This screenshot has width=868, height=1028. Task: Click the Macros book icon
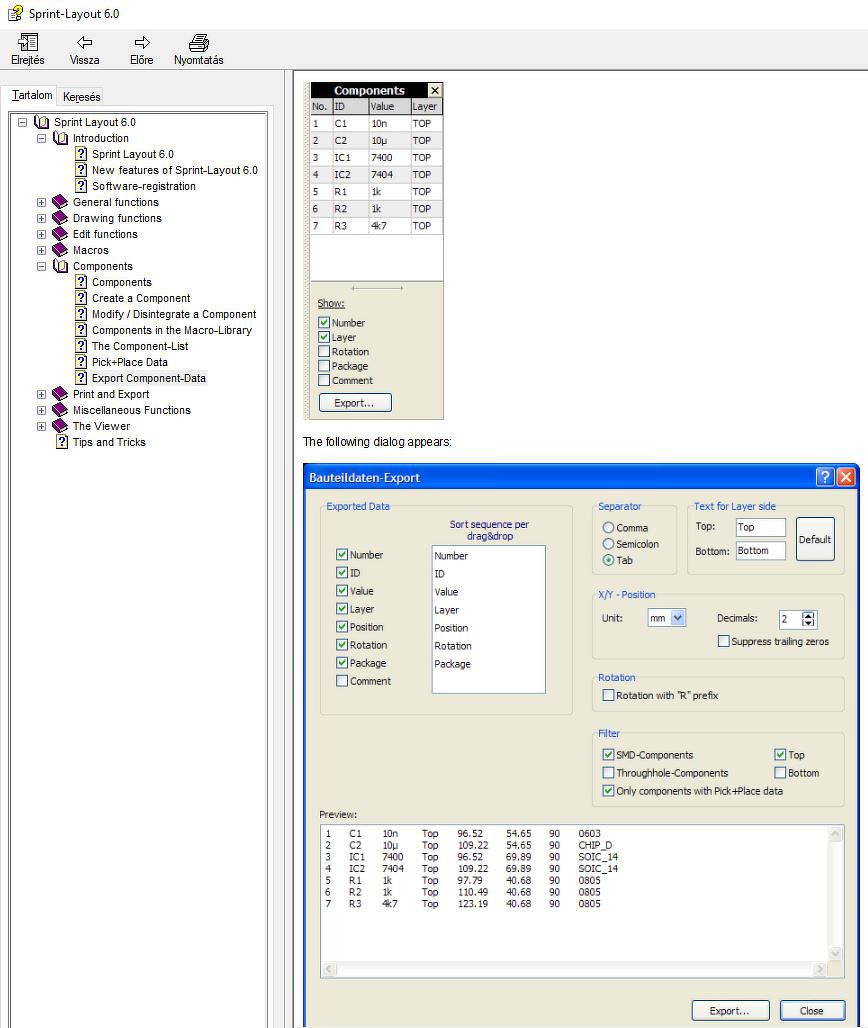pyautogui.click(x=60, y=250)
